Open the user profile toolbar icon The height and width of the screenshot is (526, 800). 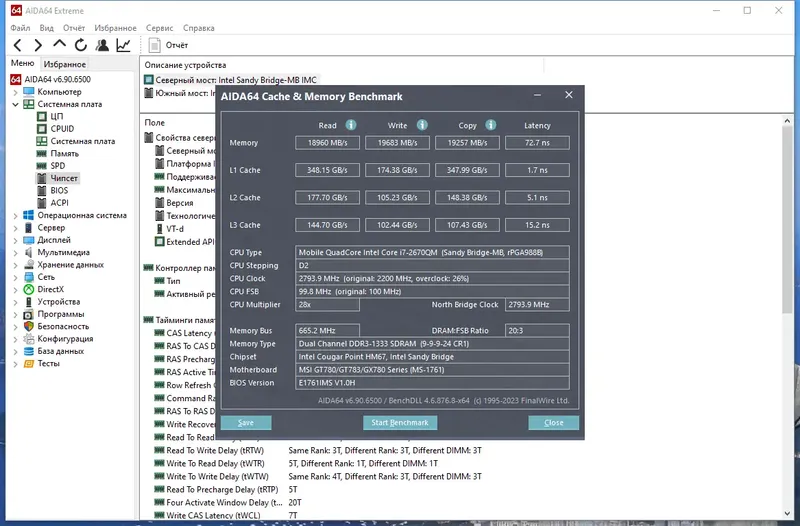[102, 45]
